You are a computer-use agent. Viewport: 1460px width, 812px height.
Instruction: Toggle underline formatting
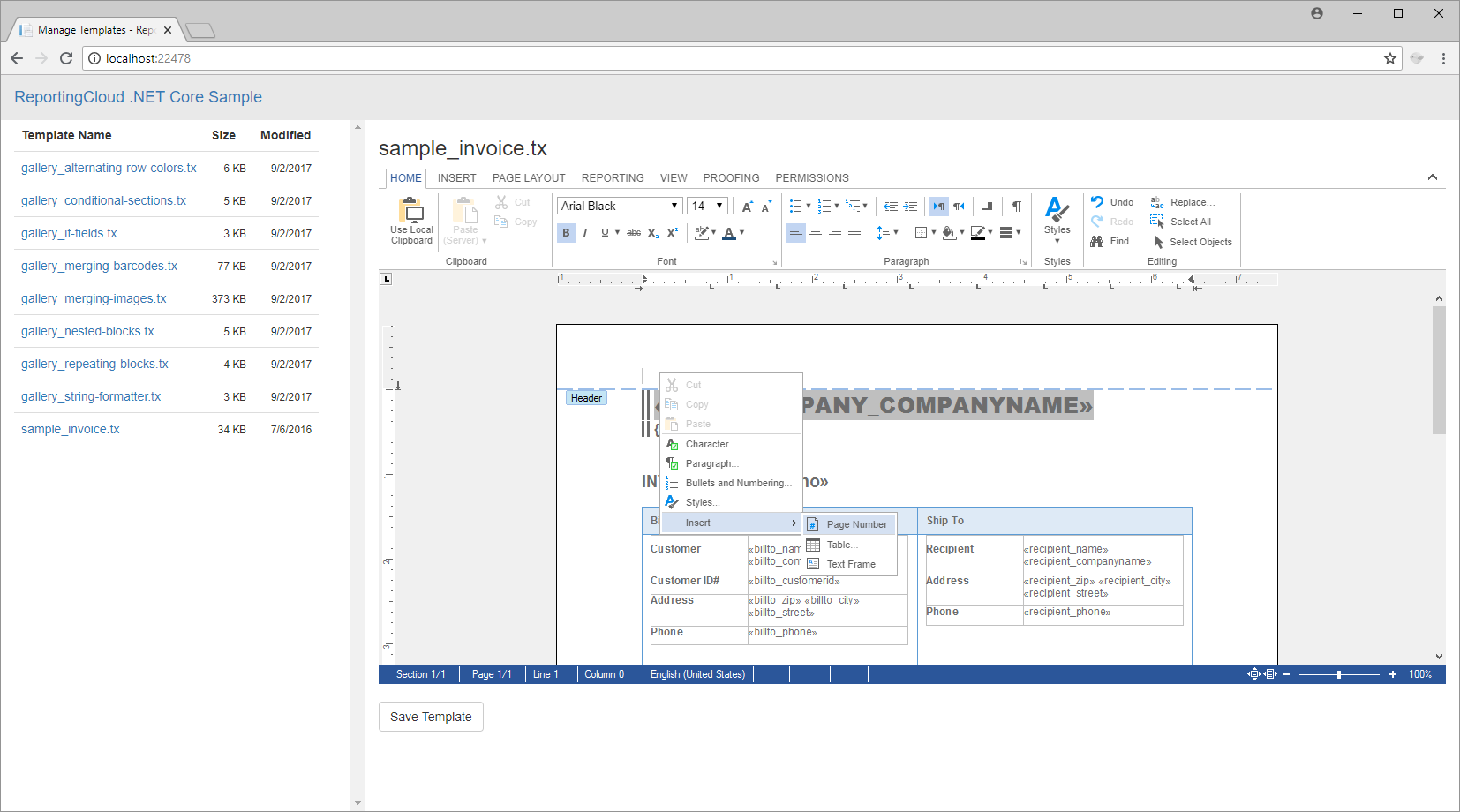605,233
